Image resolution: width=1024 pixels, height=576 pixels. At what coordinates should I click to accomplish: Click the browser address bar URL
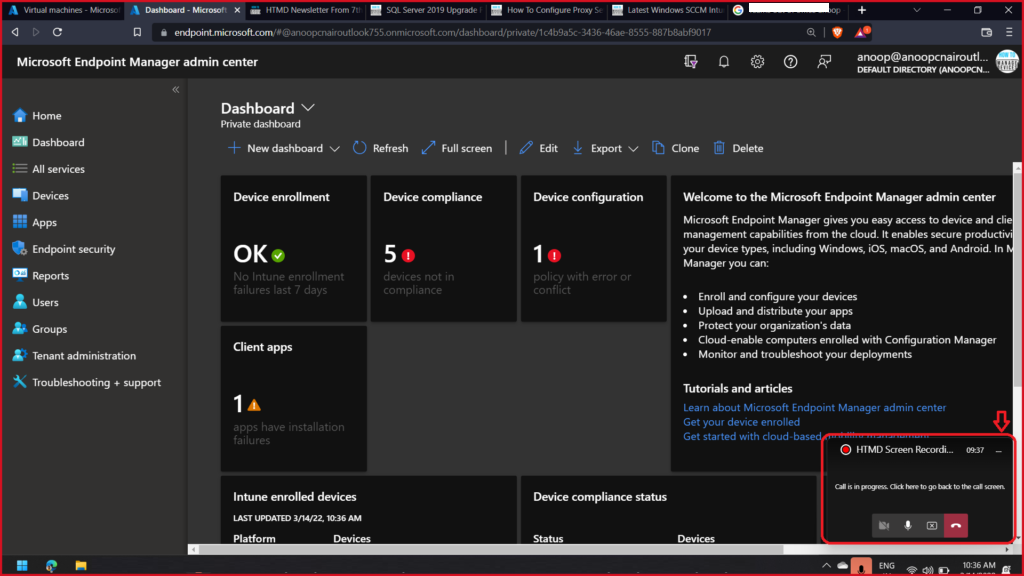442,32
